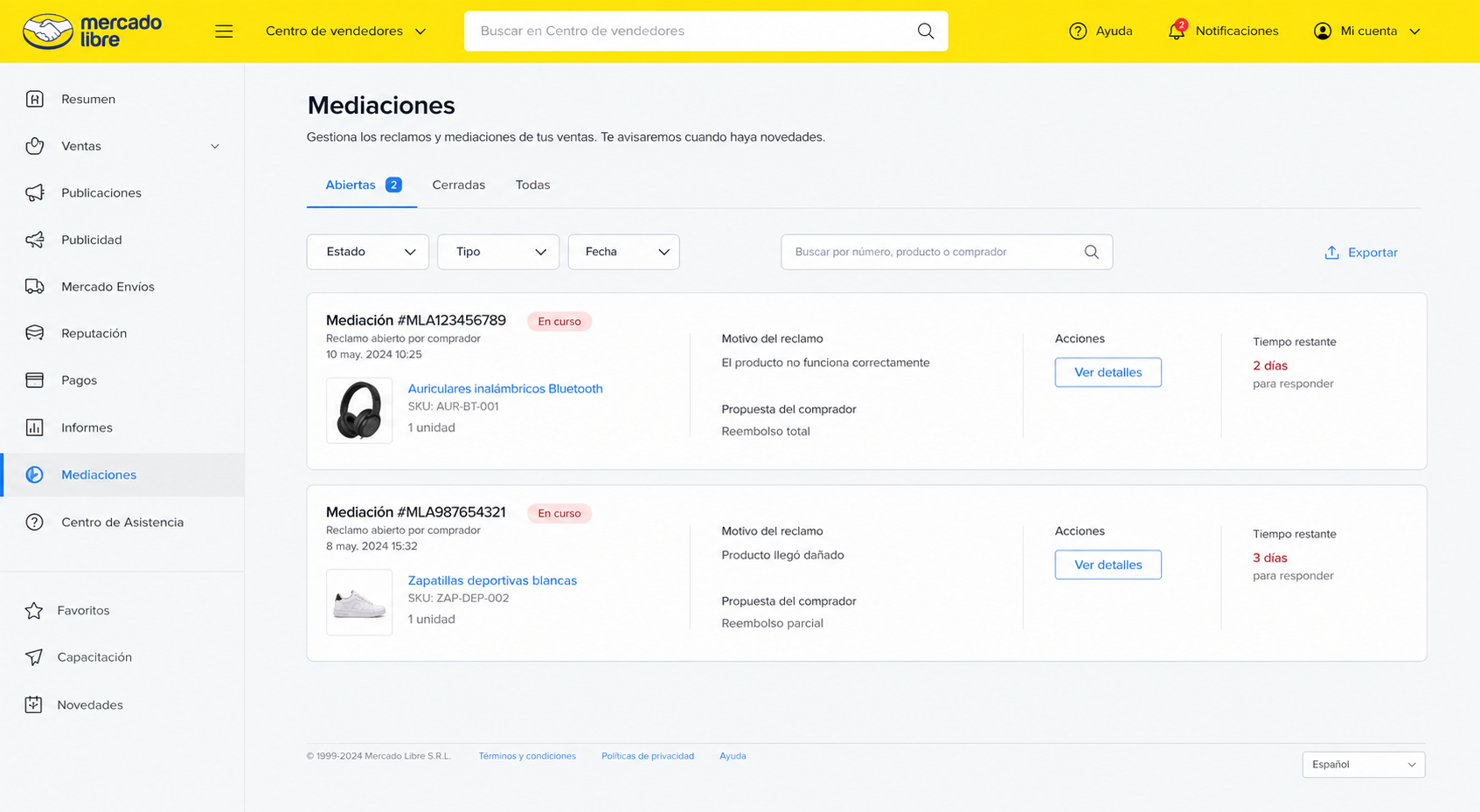This screenshot has height=812, width=1480.
Task: Click the Publicaciones megaphone icon
Action: click(34, 193)
